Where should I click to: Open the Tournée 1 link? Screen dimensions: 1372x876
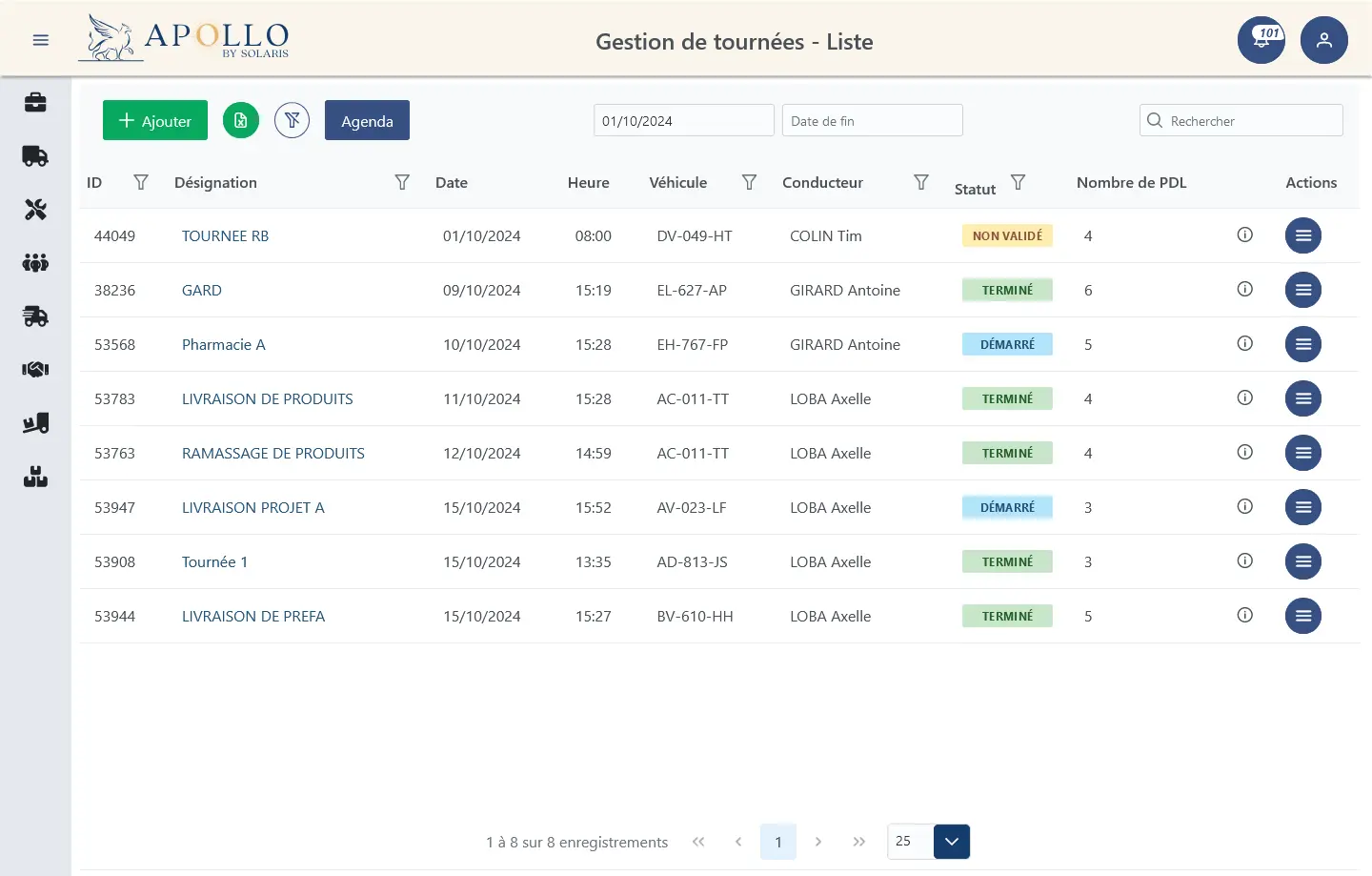click(214, 561)
